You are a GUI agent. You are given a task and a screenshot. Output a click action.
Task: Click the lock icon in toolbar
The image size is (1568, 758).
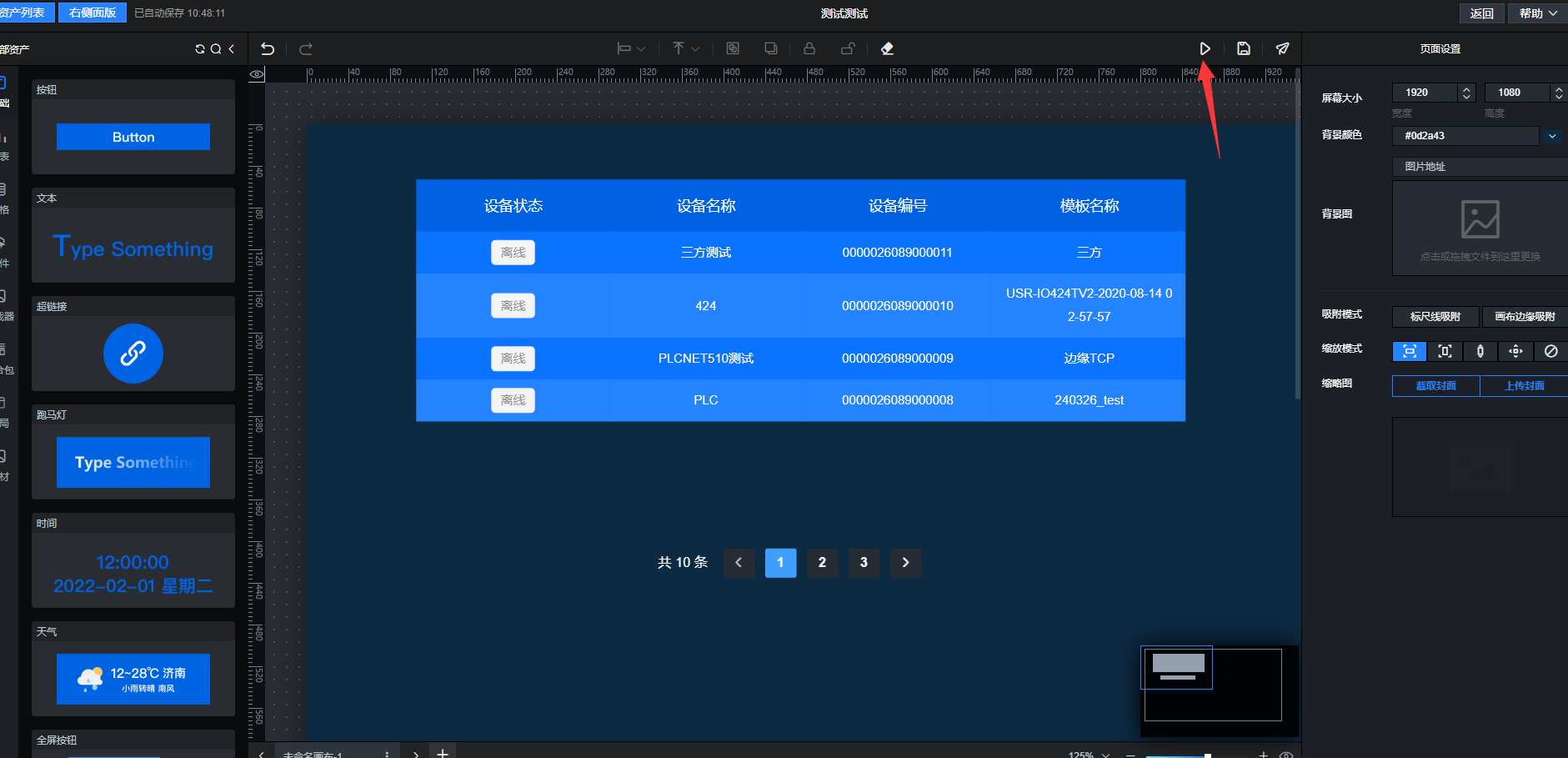click(x=809, y=49)
